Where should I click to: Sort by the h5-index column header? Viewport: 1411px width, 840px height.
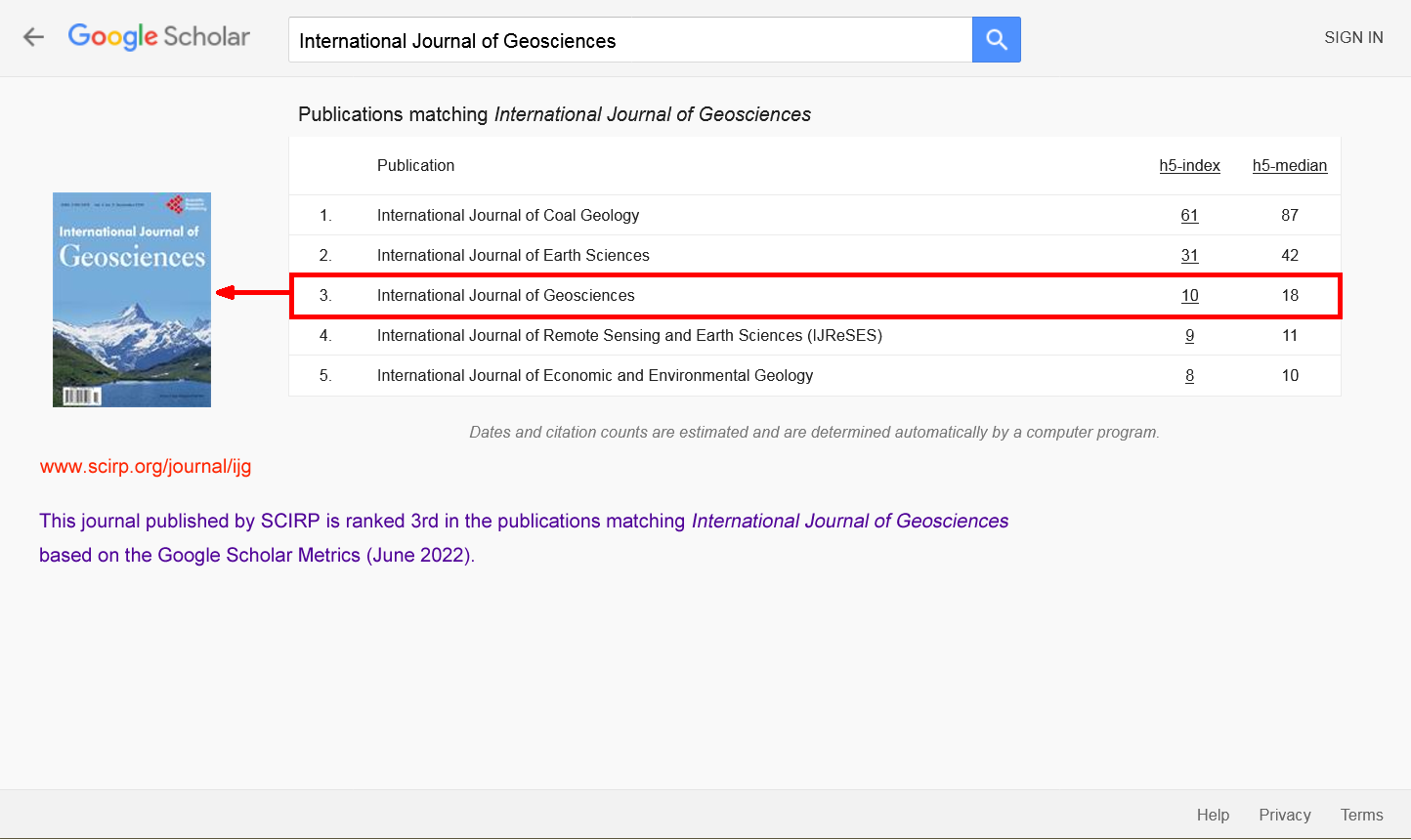[1189, 165]
